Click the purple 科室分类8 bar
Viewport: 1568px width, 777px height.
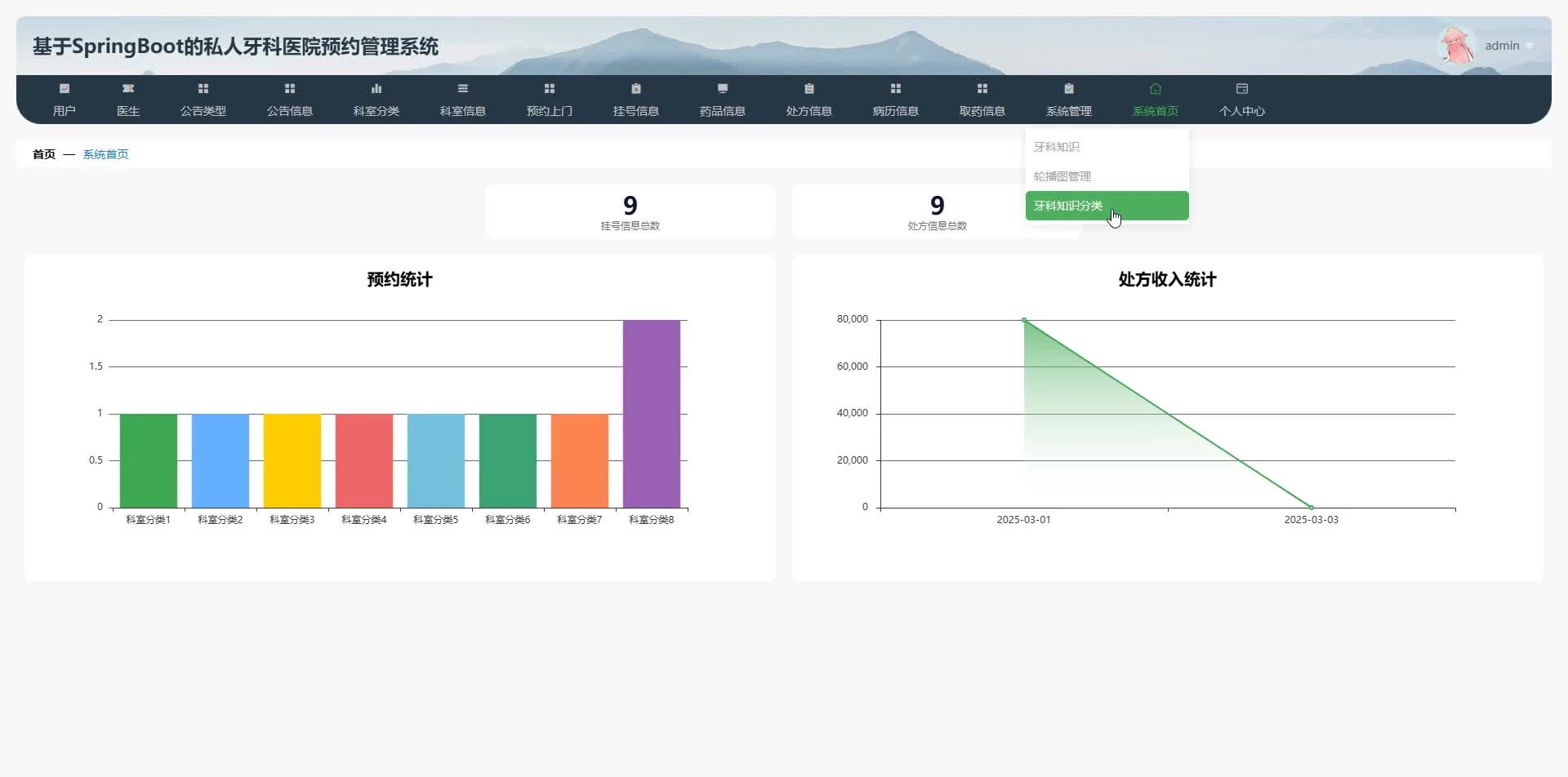[x=652, y=413]
